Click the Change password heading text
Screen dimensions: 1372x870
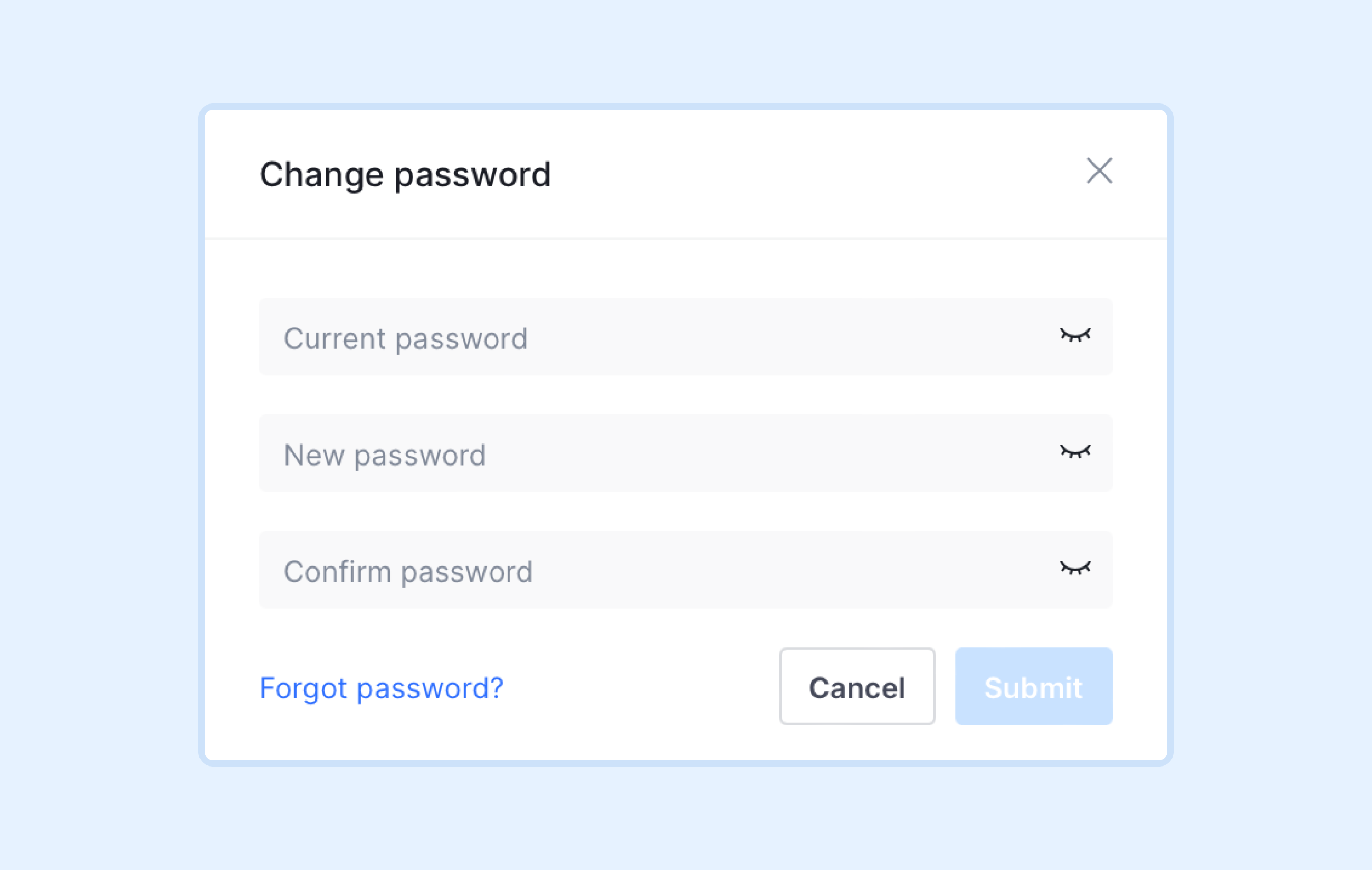(x=405, y=174)
